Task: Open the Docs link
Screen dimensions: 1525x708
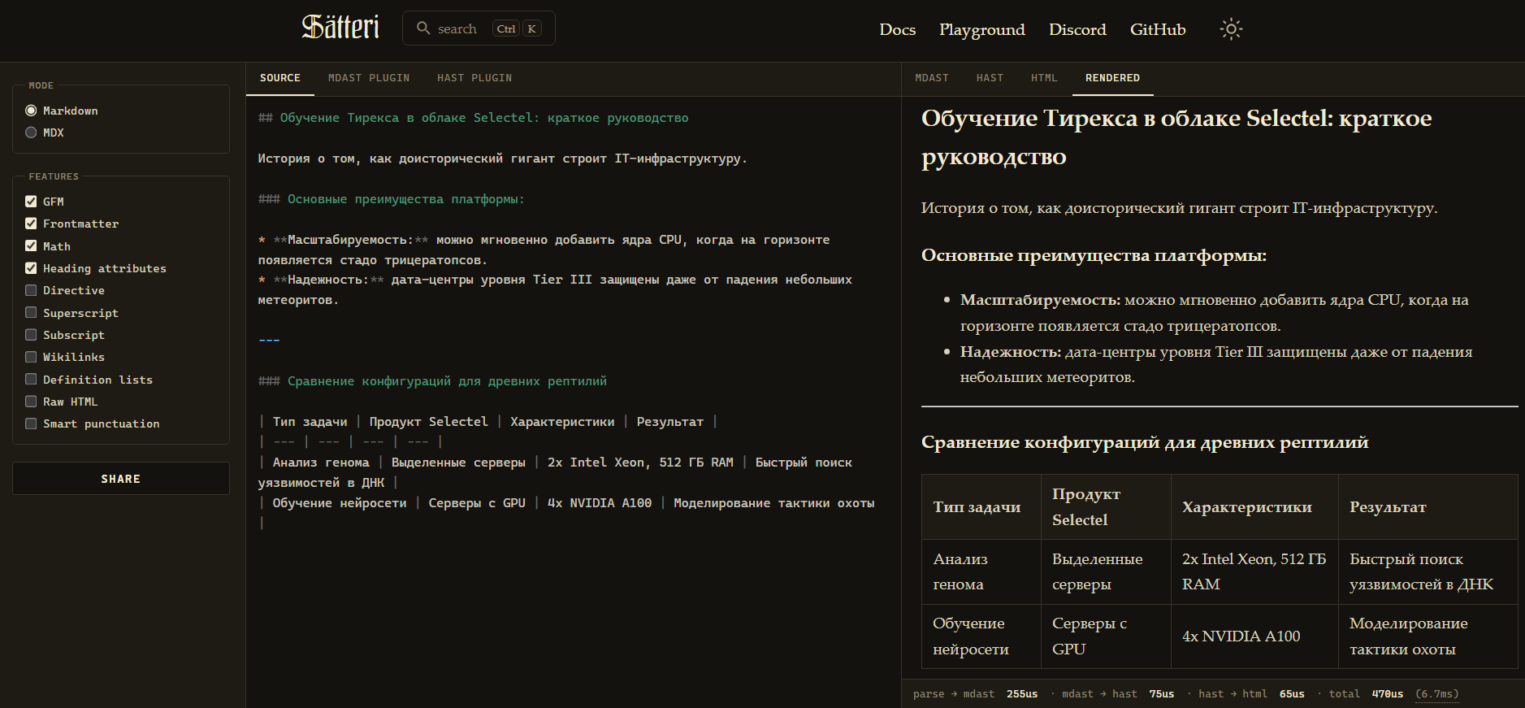Action: tap(897, 29)
